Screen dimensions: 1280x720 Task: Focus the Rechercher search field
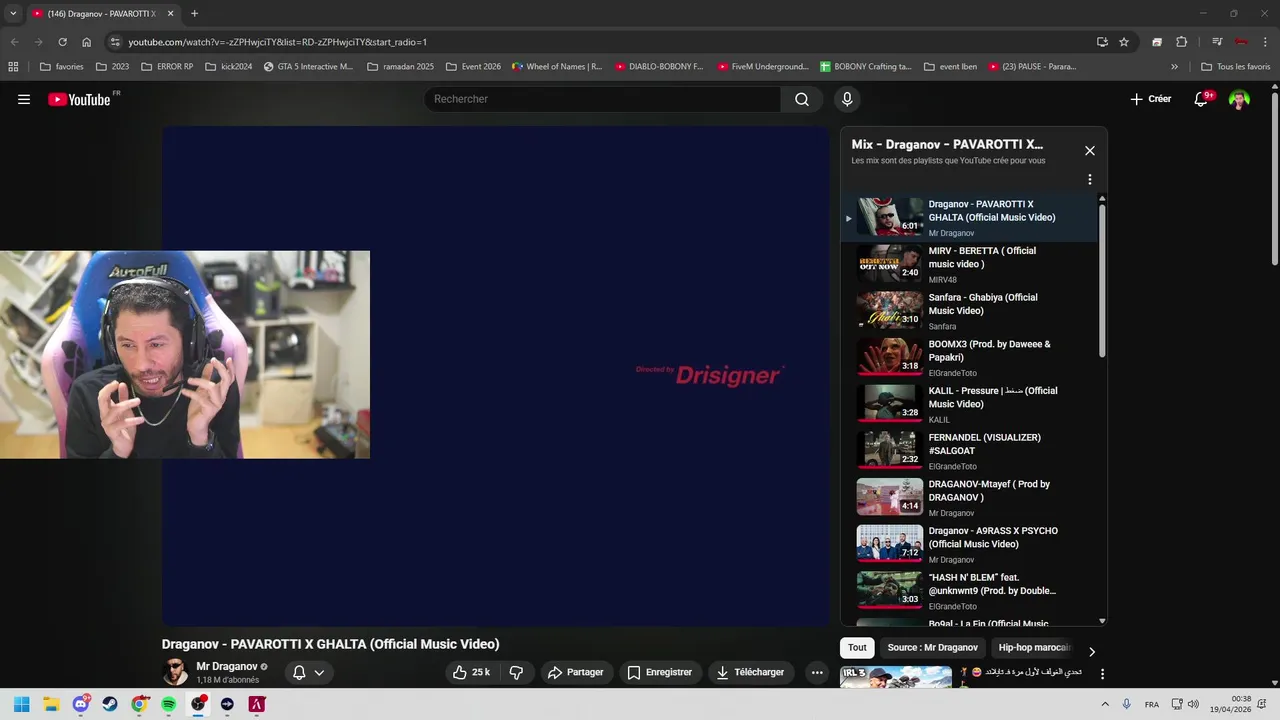click(x=602, y=99)
